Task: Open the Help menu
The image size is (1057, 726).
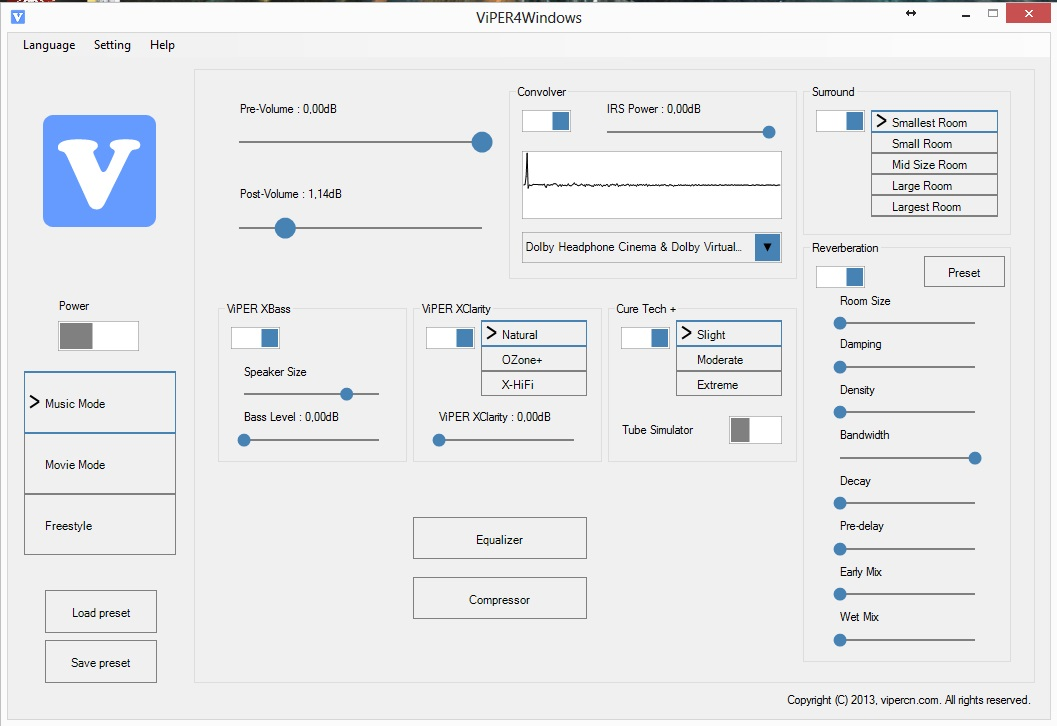Action: coord(162,45)
